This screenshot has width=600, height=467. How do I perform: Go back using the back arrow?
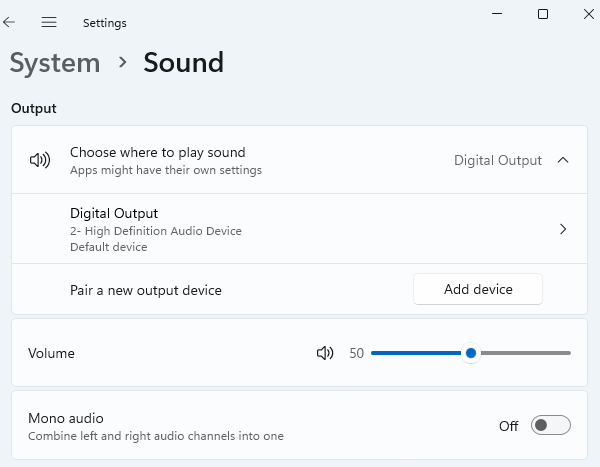(10, 22)
